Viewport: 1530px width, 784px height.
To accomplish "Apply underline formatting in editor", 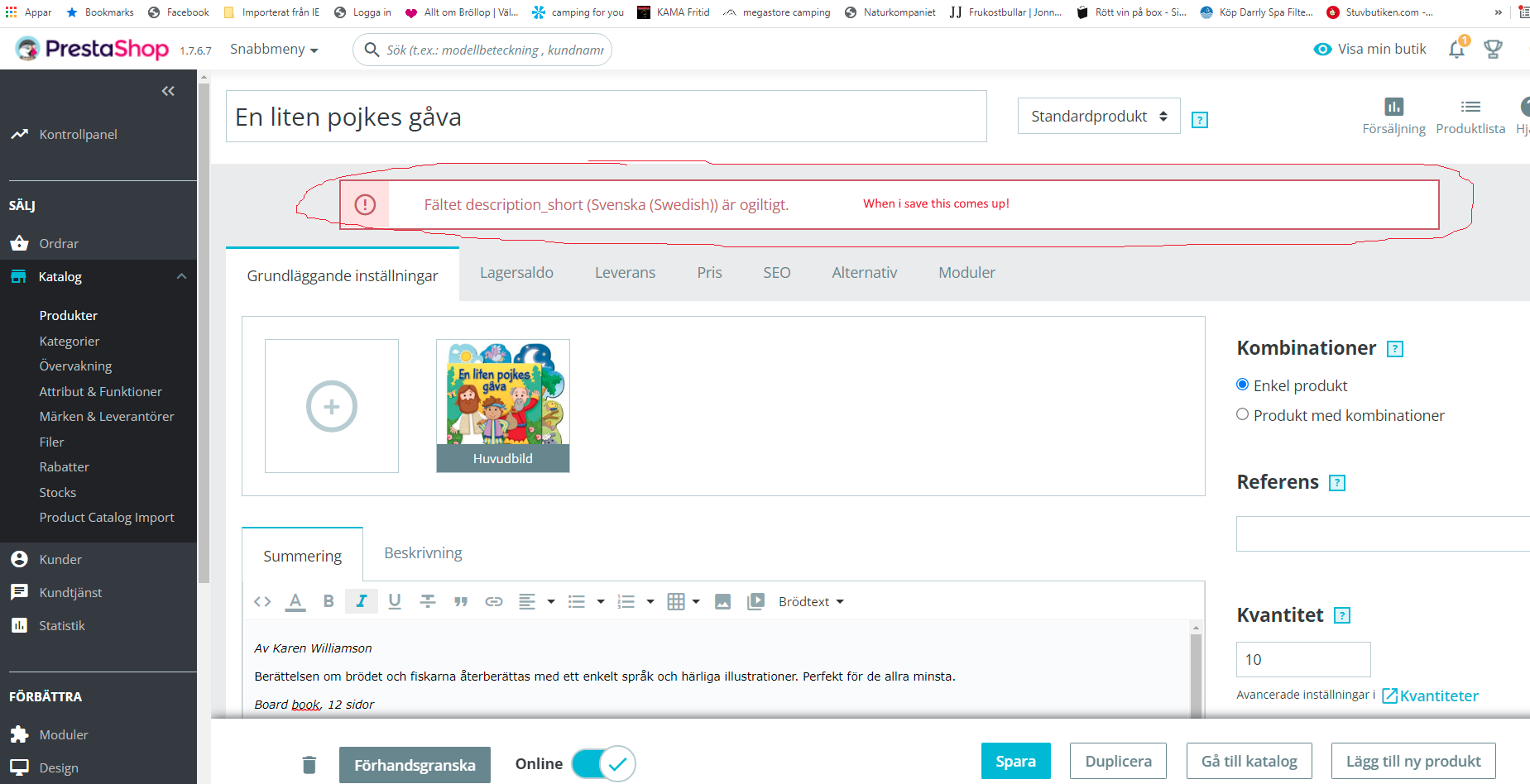I will click(395, 601).
